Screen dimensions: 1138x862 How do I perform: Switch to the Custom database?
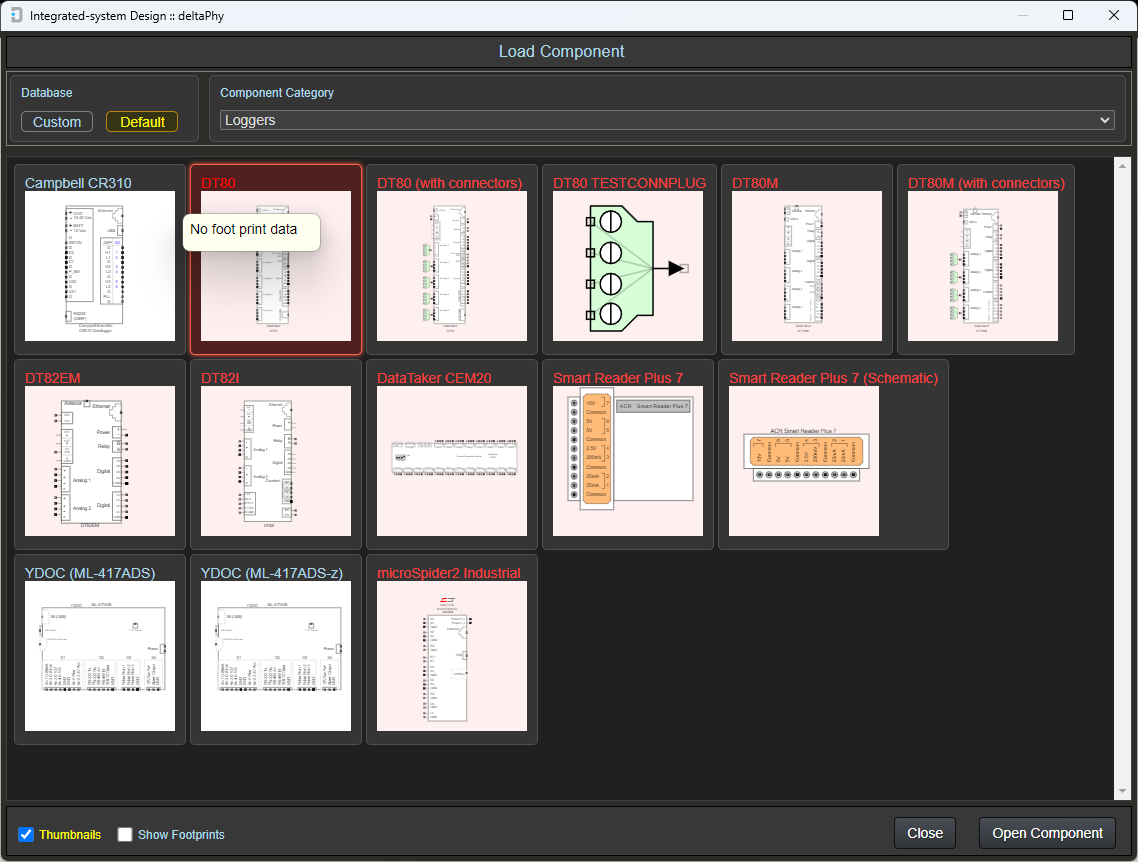coord(56,121)
